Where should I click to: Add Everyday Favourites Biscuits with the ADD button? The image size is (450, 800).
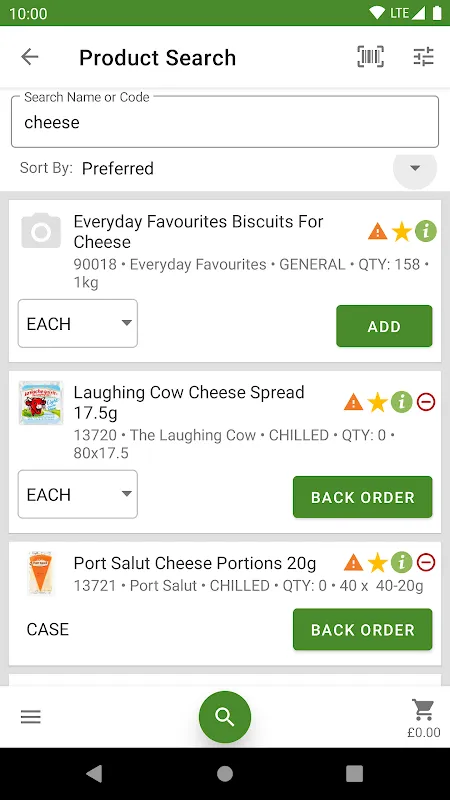point(384,326)
